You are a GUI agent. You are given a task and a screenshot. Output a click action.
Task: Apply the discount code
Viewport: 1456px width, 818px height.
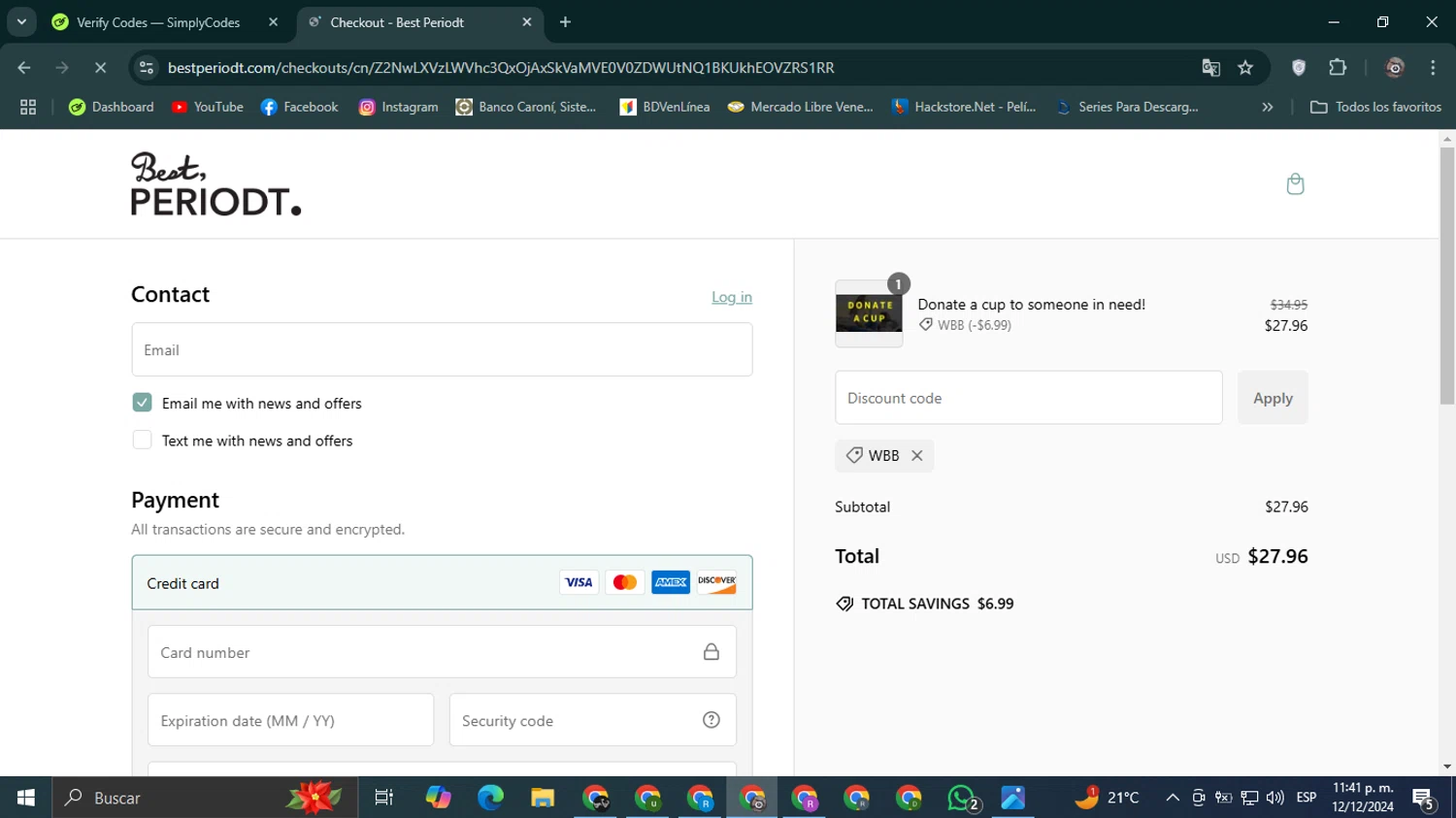[1273, 398]
